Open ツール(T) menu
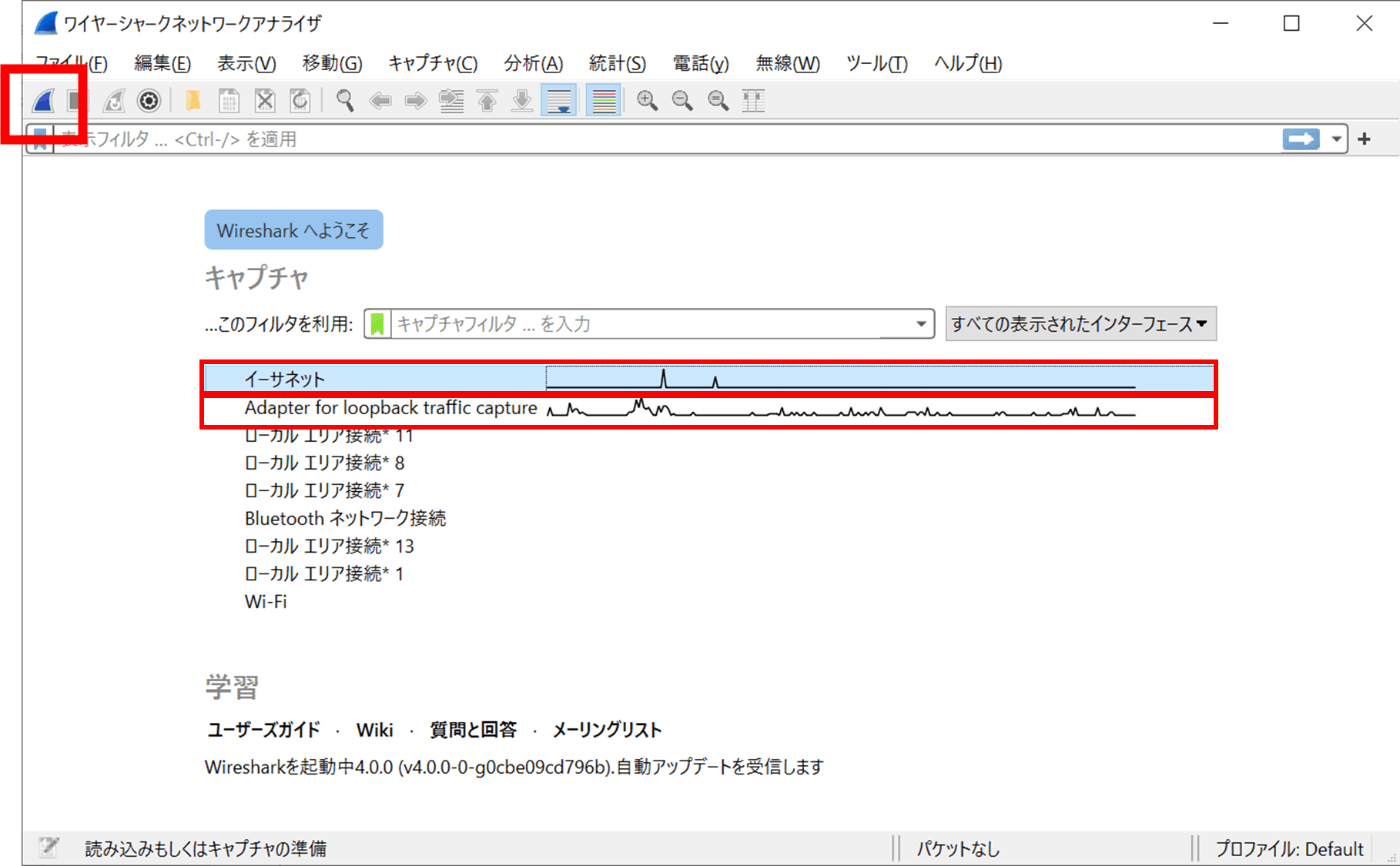The width and height of the screenshot is (1400, 866). pyautogui.click(x=877, y=63)
